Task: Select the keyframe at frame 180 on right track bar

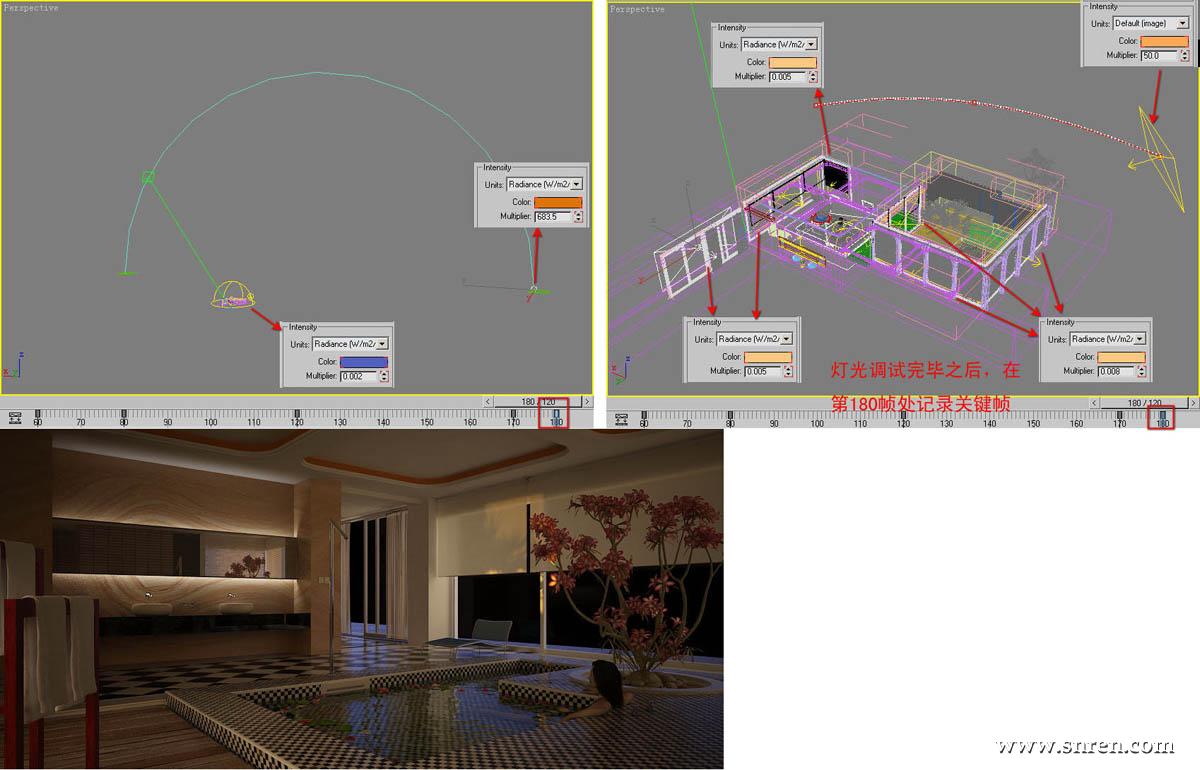Action: pyautogui.click(x=1162, y=414)
